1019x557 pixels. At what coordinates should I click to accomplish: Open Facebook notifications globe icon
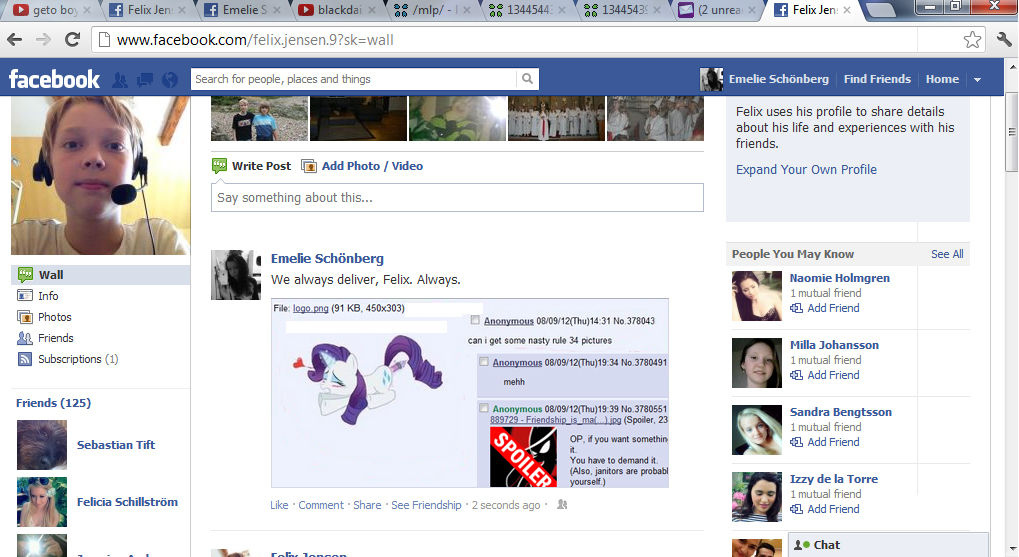point(170,80)
